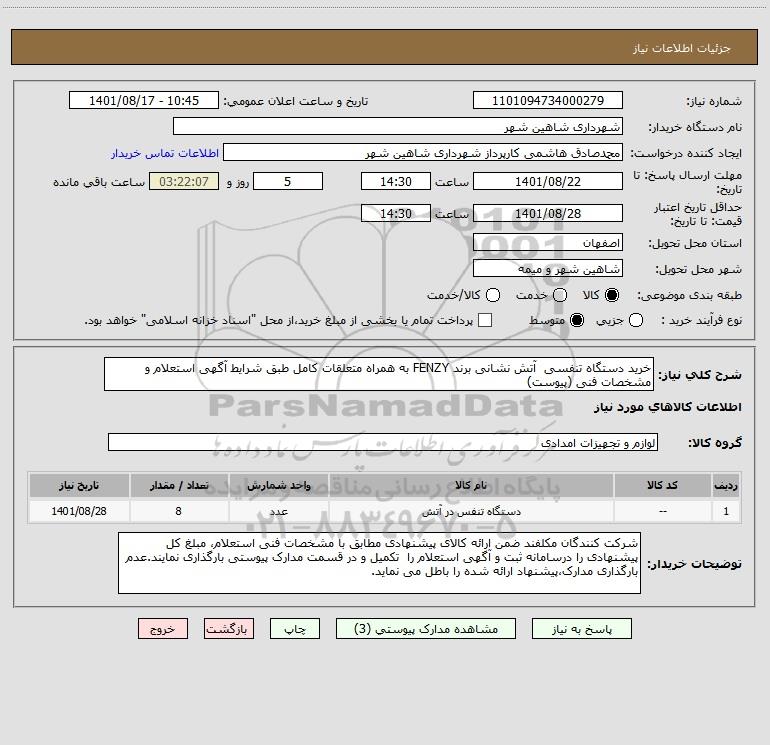Click the چاپ print button
The height and width of the screenshot is (745, 770).
[x=295, y=629]
